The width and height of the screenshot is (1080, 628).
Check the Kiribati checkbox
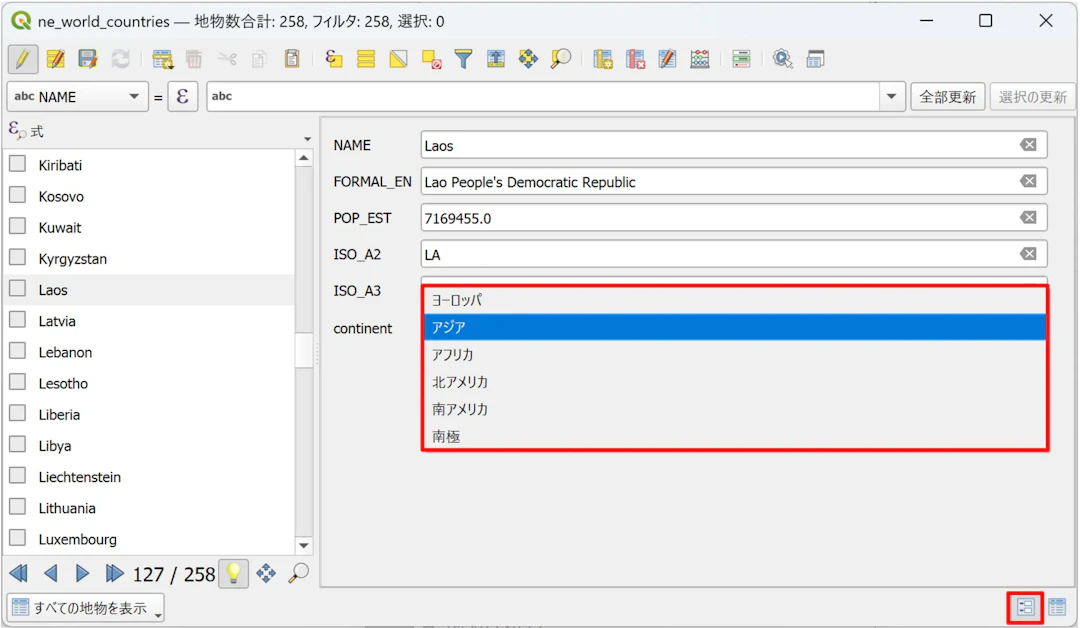18,164
